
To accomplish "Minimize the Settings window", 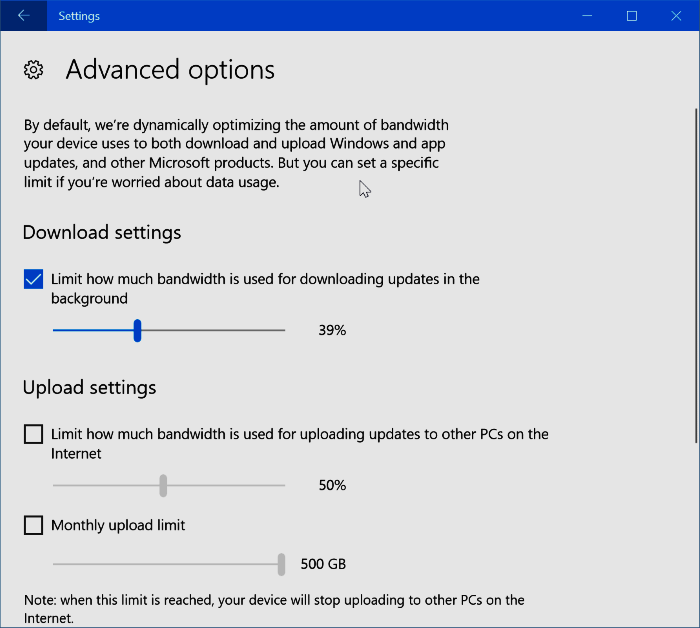I will pyautogui.click(x=586, y=16).
